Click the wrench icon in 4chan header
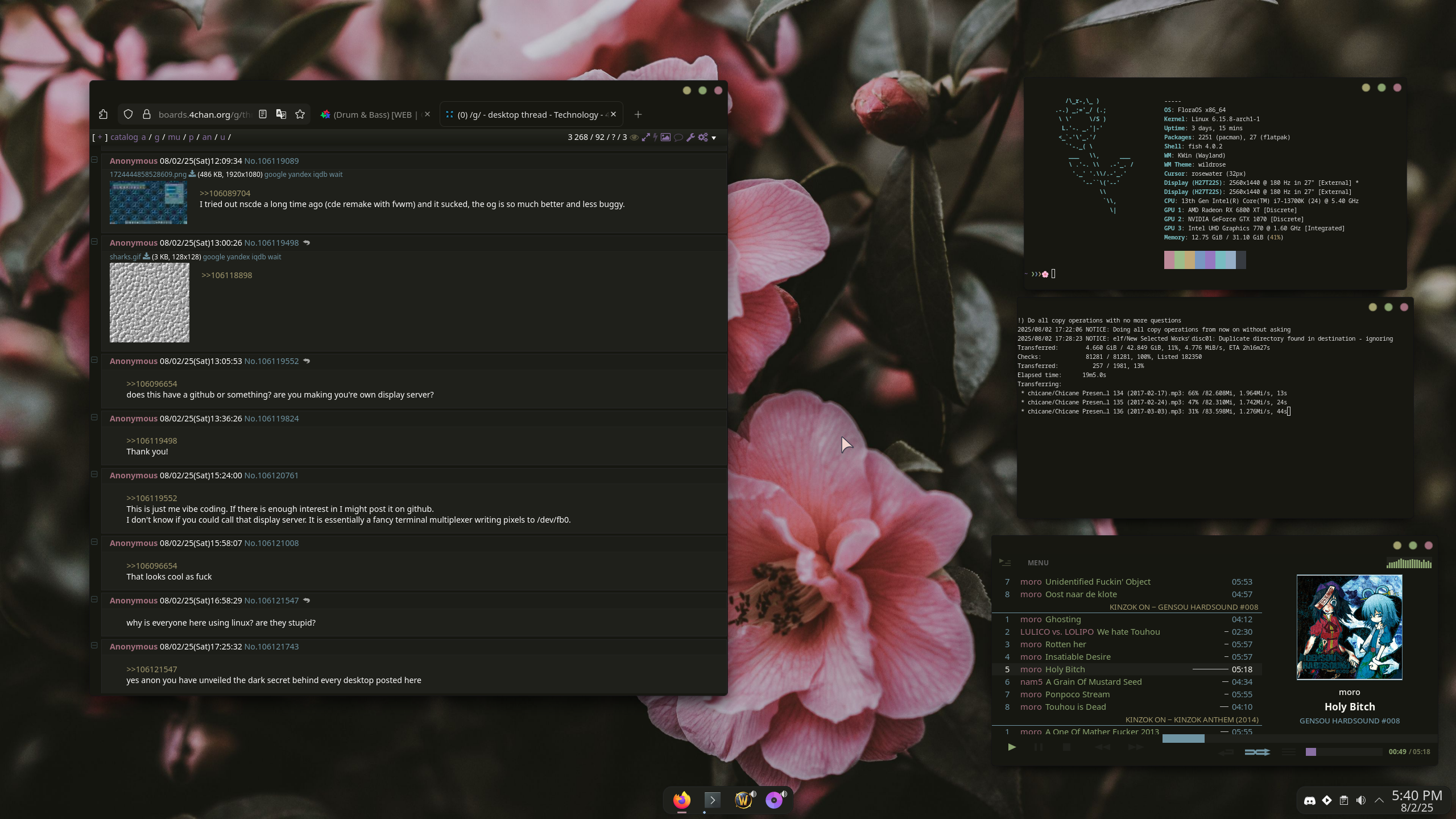The image size is (1456, 819). [690, 137]
